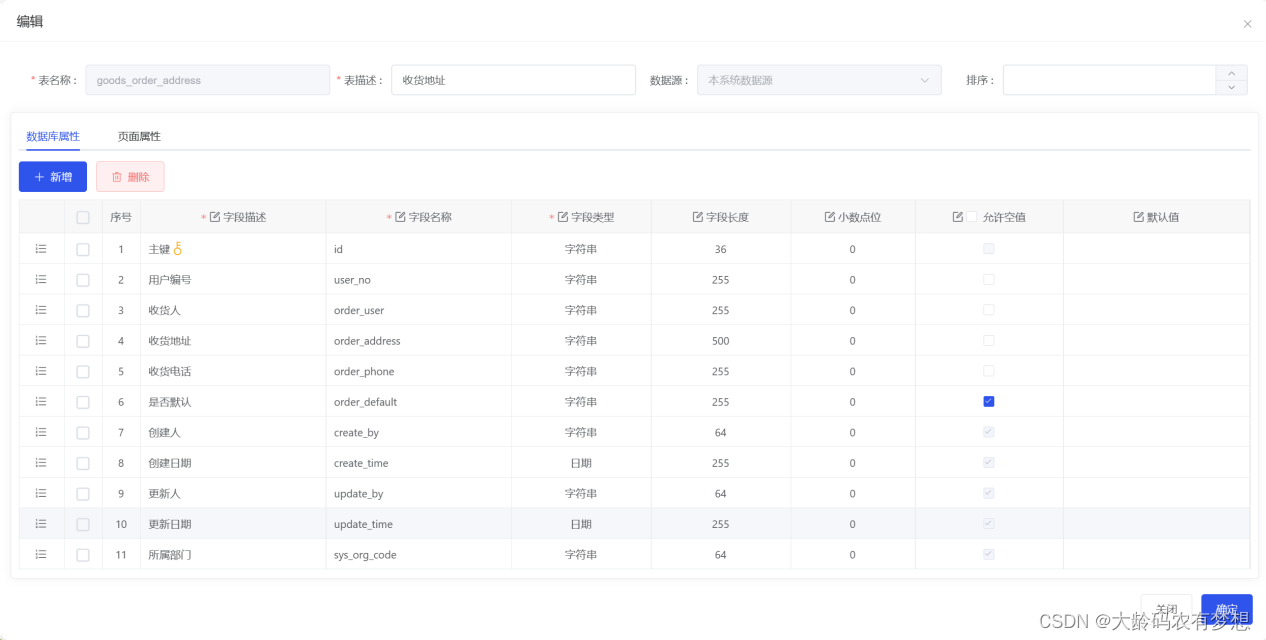Click length cell 500 for order_address
Image resolution: width=1266 pixels, height=640 pixels.
(x=721, y=341)
